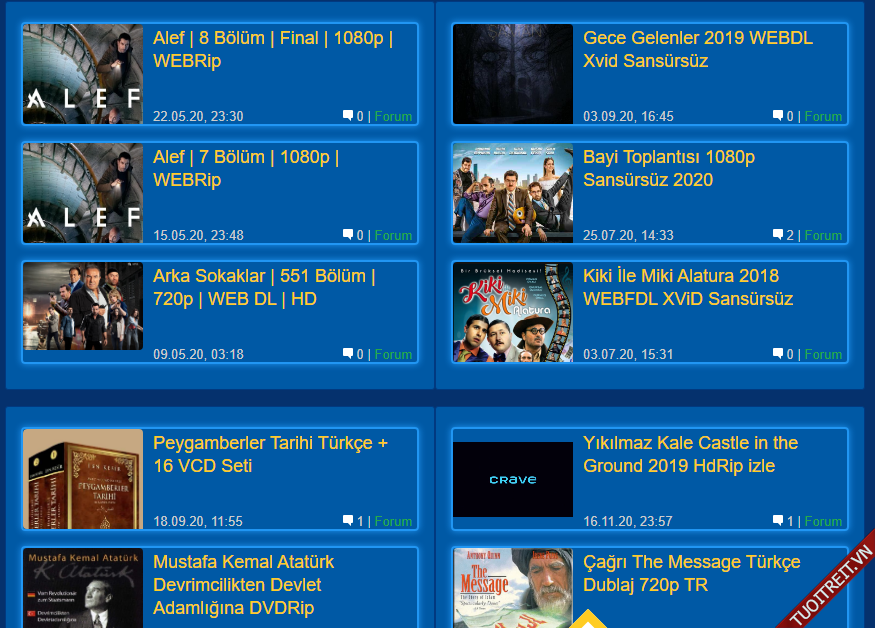The width and height of the screenshot is (875, 628).
Task: Open Gece Gelenler 2019 WEBDL title link
Action: (698, 49)
